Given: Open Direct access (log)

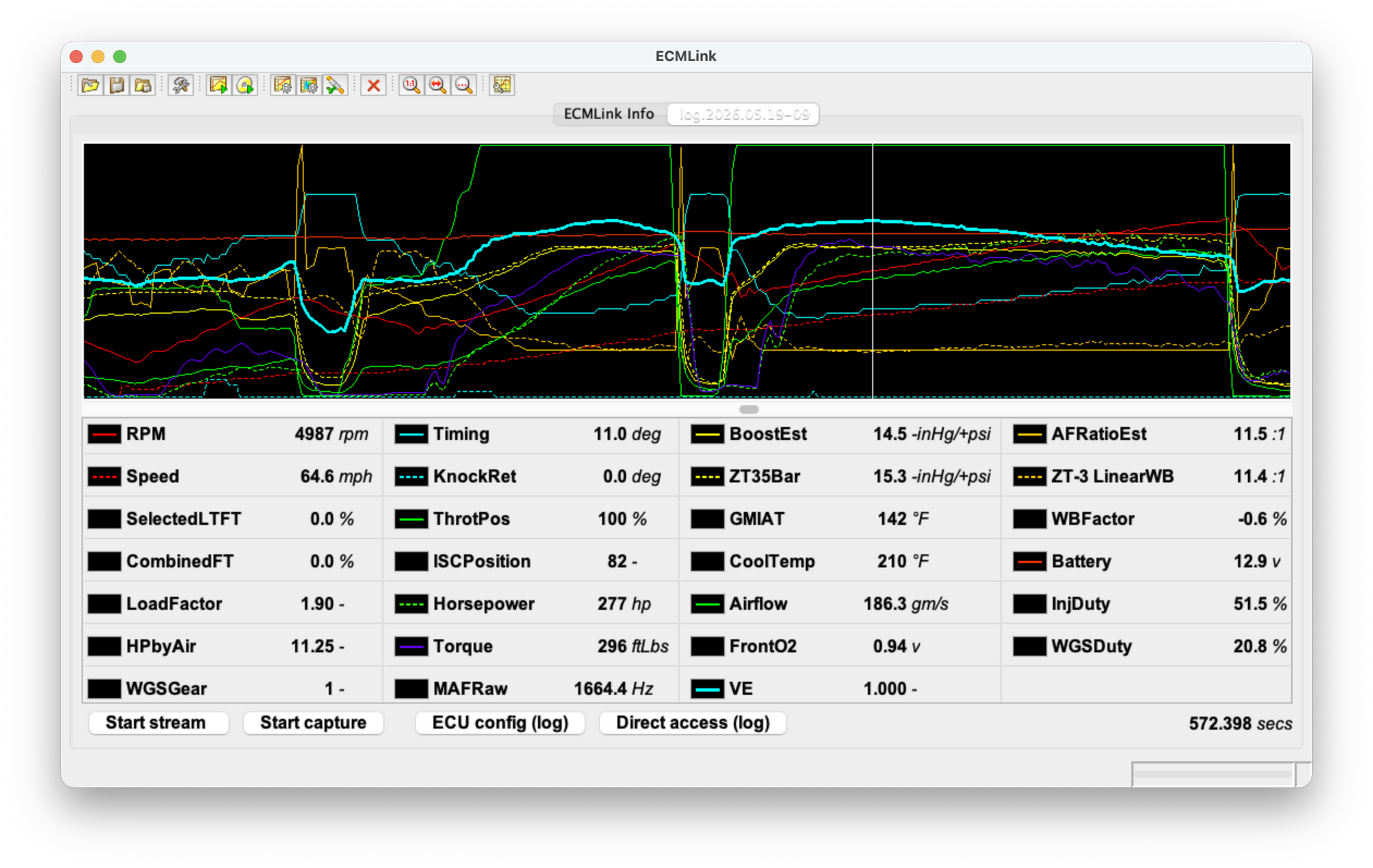Looking at the screenshot, I should tap(693, 723).
